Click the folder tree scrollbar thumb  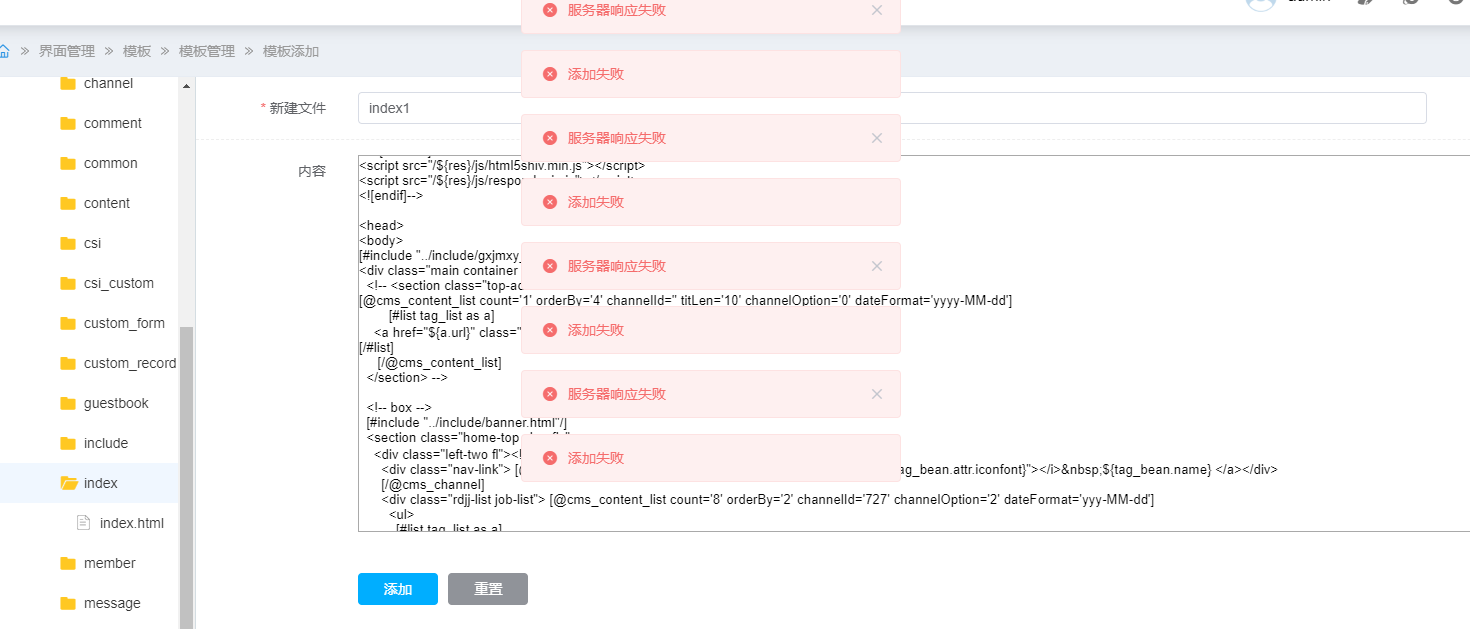click(186, 478)
